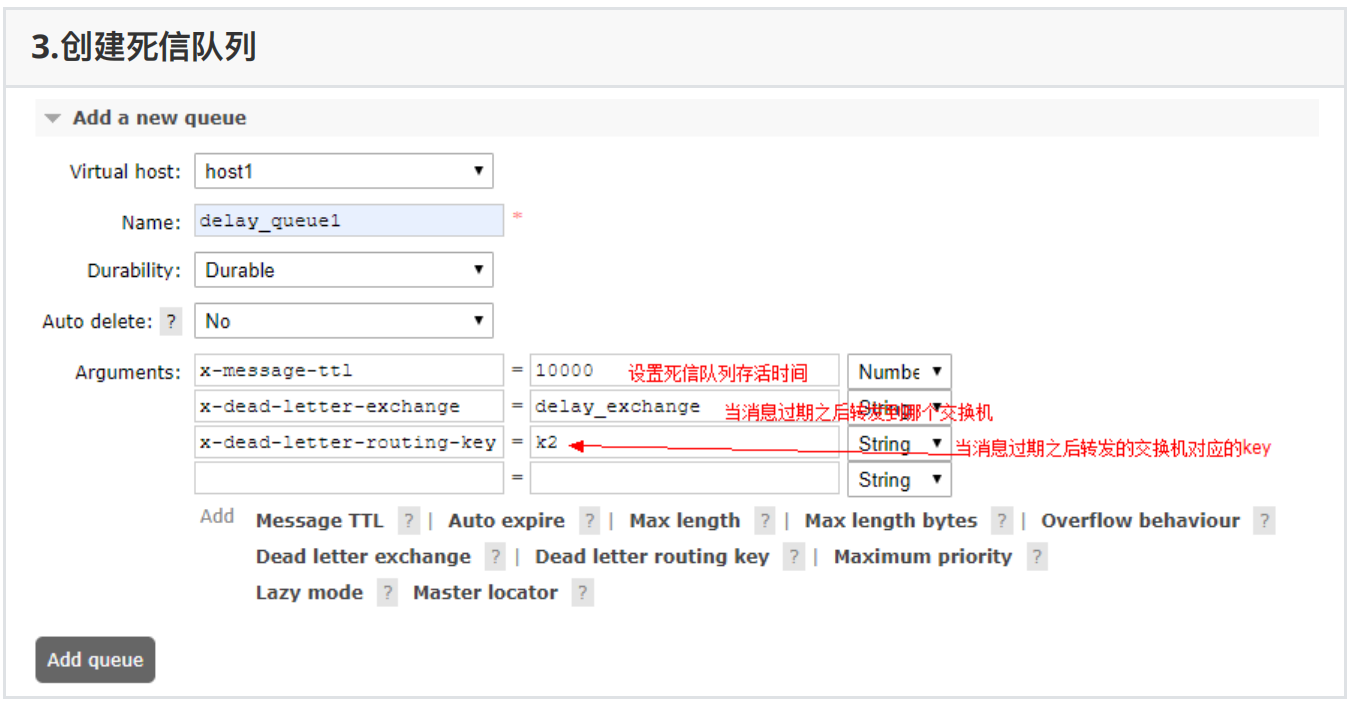Click help icon next to Auto delete
Image resolution: width=1356 pixels, height=712 pixels.
(172, 322)
